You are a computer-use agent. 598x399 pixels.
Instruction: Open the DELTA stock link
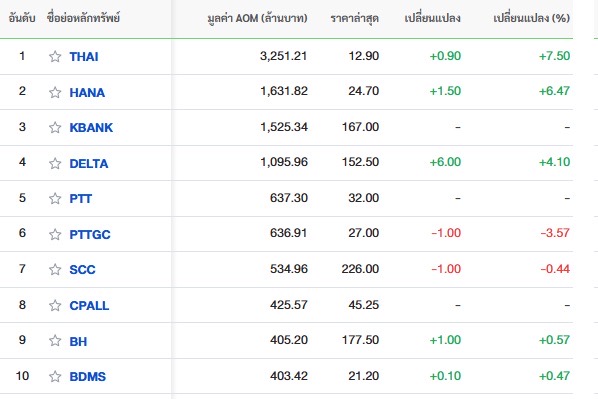pyautogui.click(x=89, y=163)
